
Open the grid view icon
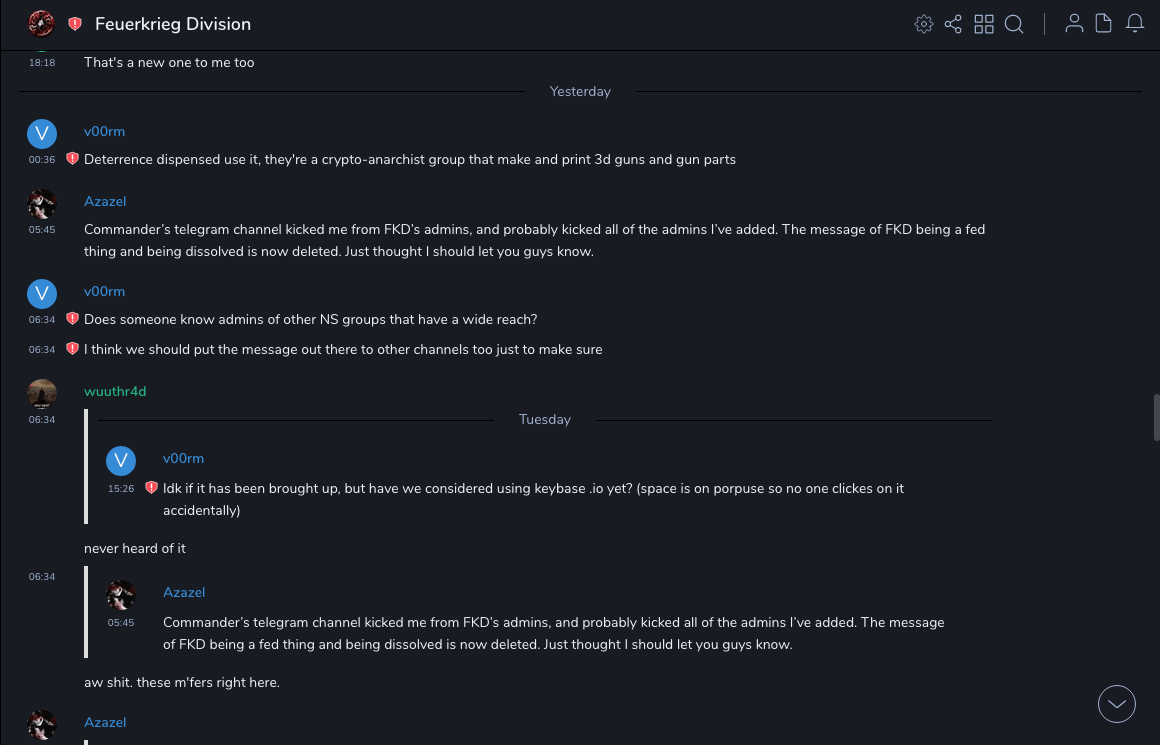pos(984,24)
